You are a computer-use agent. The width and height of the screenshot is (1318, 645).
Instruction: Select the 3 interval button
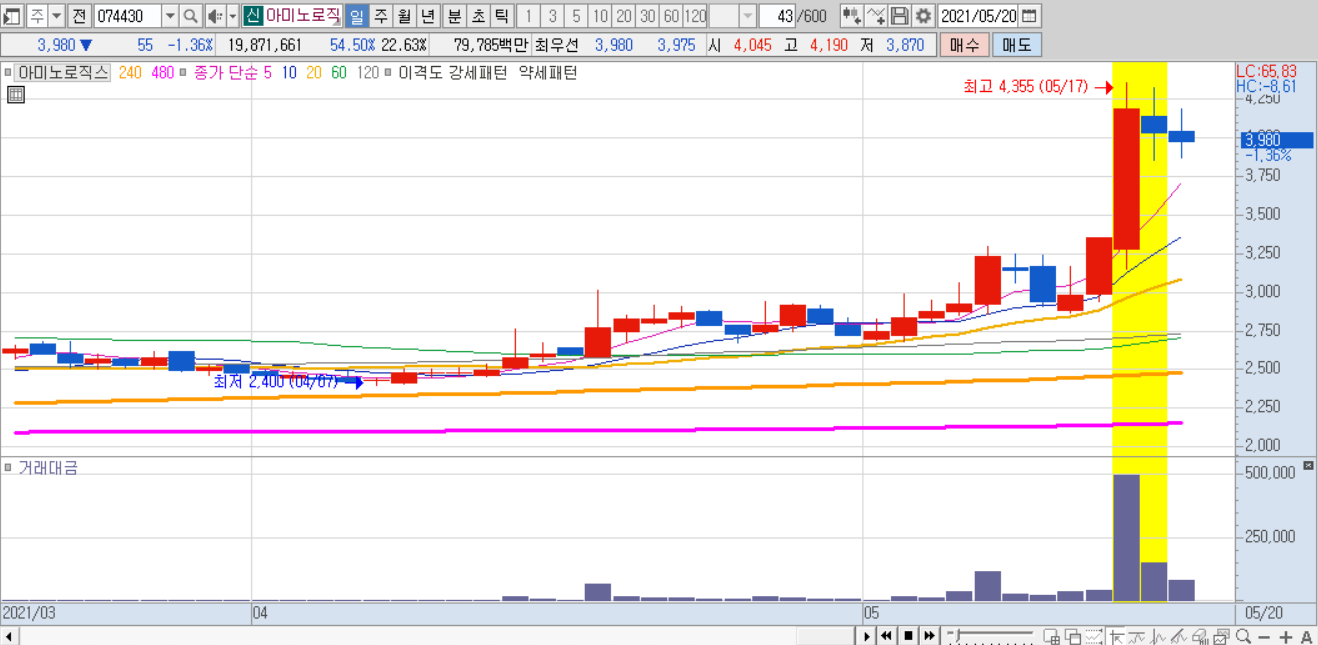[x=552, y=16]
